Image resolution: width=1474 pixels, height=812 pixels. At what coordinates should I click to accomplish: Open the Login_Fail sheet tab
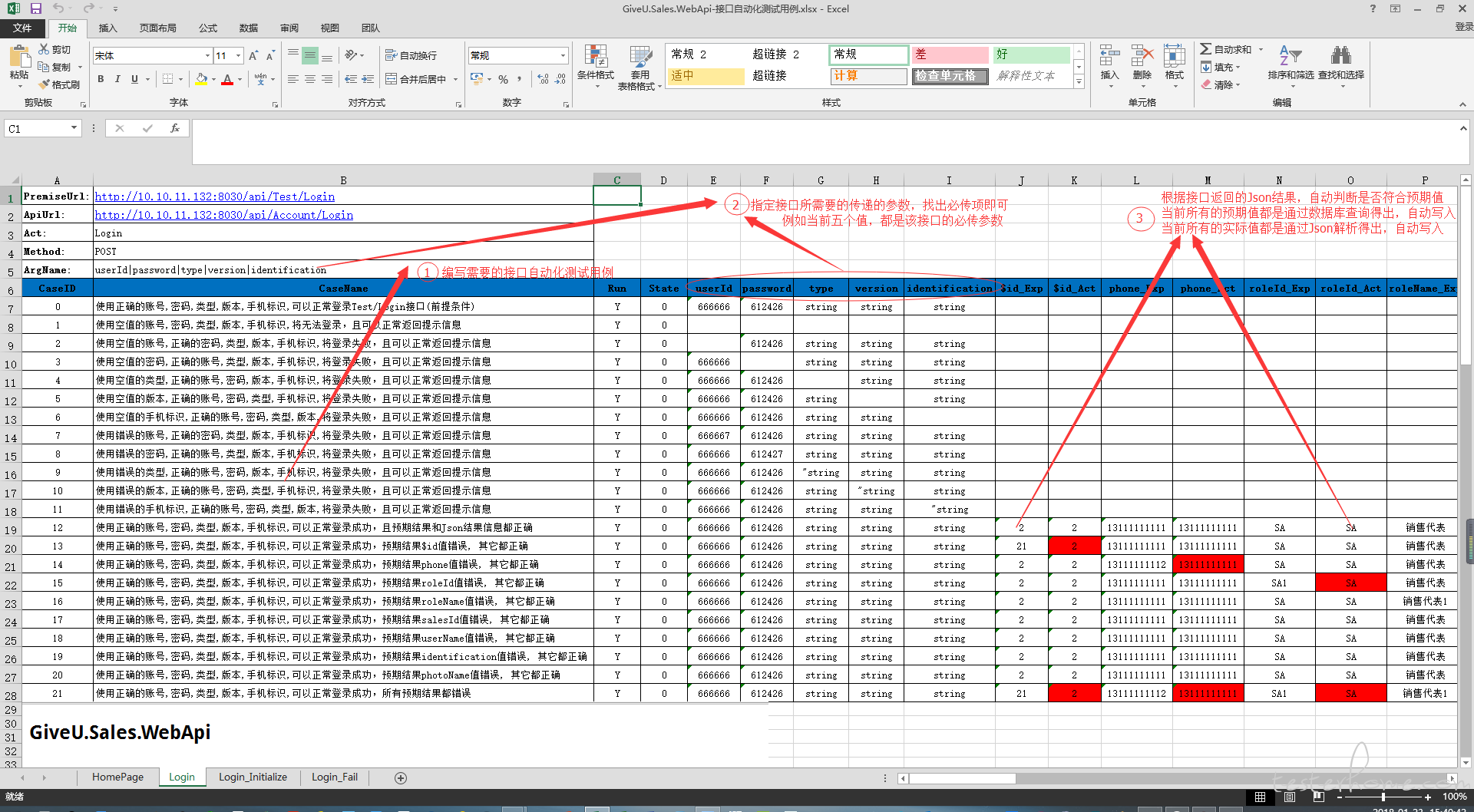[335, 777]
